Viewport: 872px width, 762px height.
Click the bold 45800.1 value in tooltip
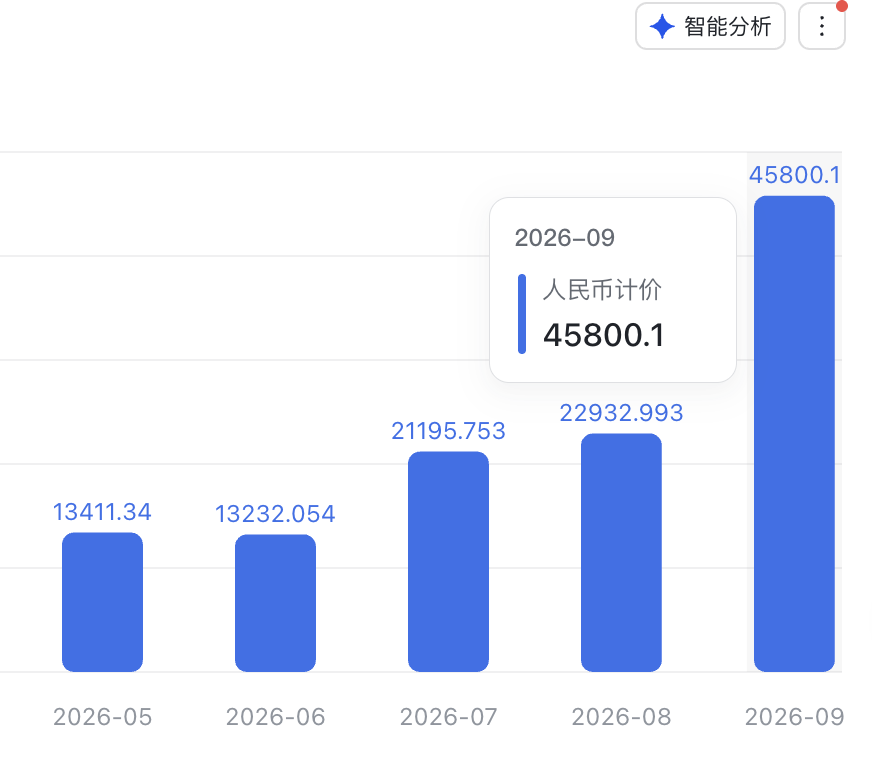(603, 335)
